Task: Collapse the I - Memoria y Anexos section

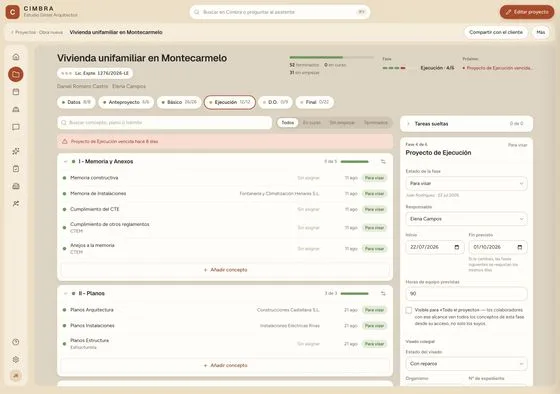Action: [65, 161]
